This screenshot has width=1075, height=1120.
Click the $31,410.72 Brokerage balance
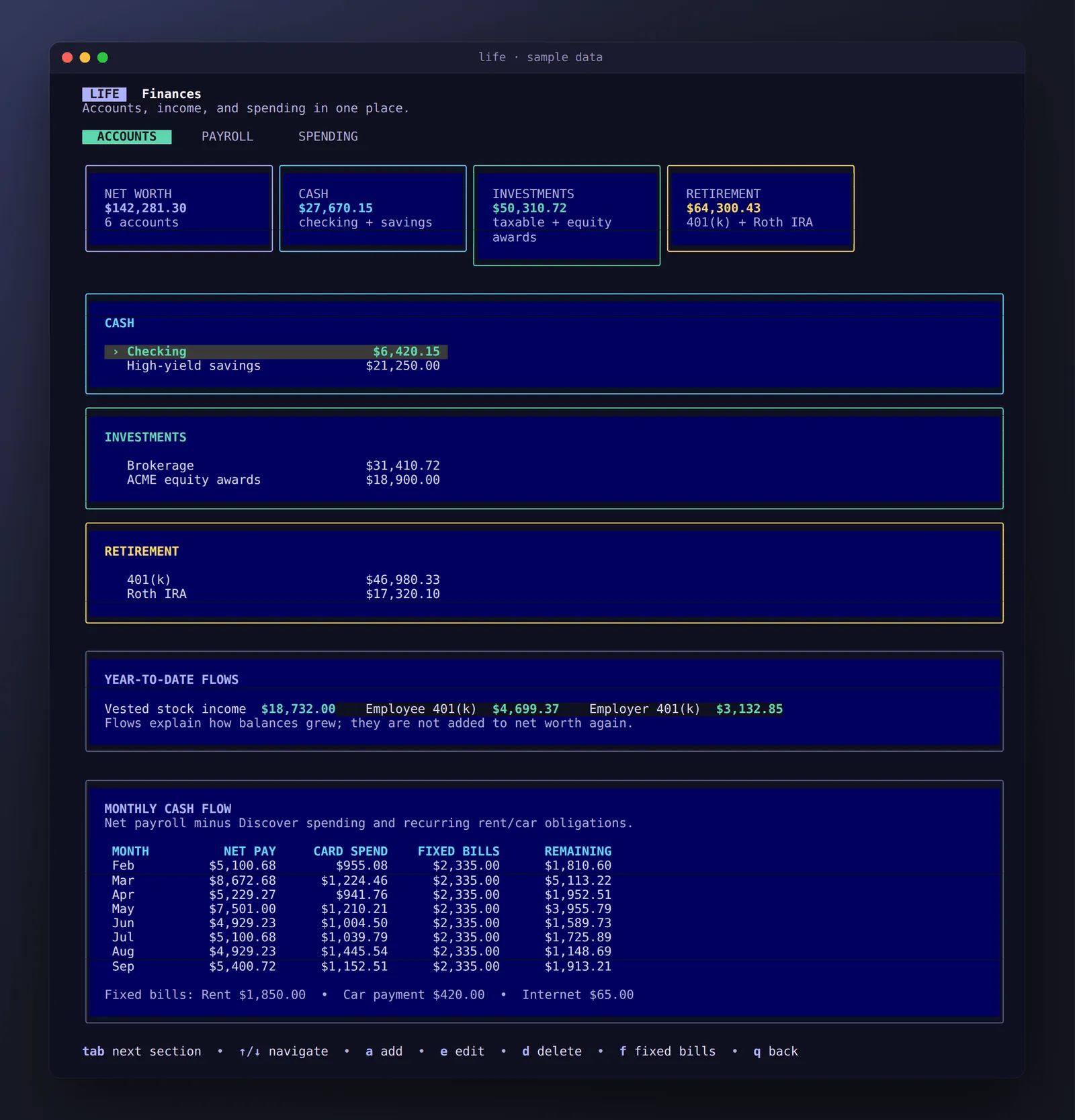pos(403,466)
